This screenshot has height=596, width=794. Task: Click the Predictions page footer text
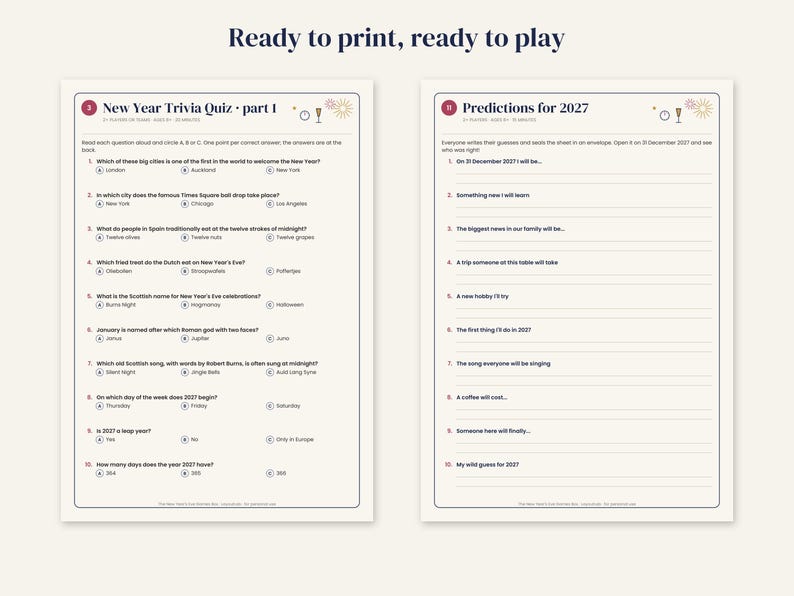click(x=577, y=504)
